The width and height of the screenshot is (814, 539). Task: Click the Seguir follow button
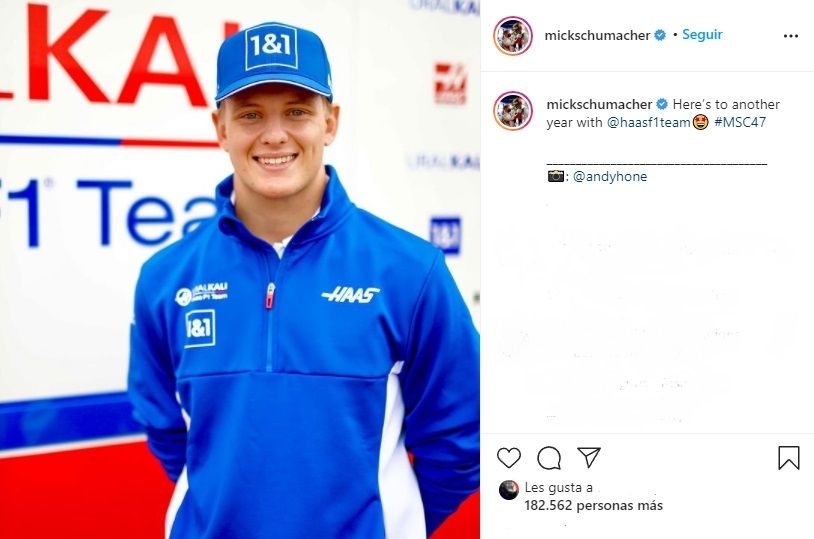pos(702,34)
